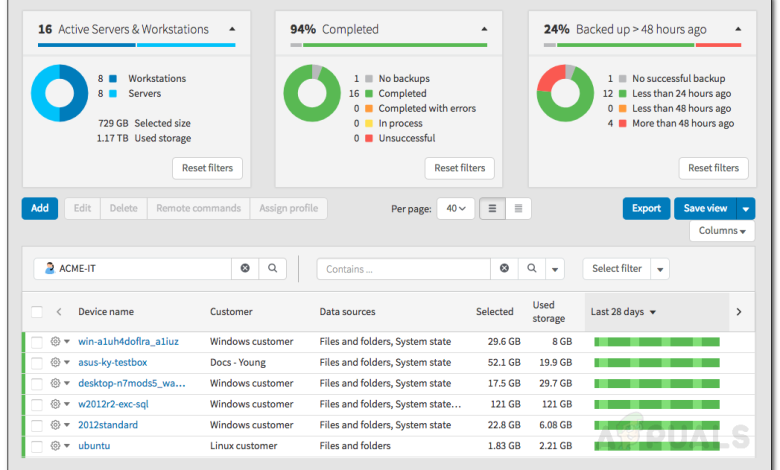Image resolution: width=780 pixels, height=470 pixels.
Task: Click the gear icon for asus-ky-testbox
Action: (x=55, y=362)
